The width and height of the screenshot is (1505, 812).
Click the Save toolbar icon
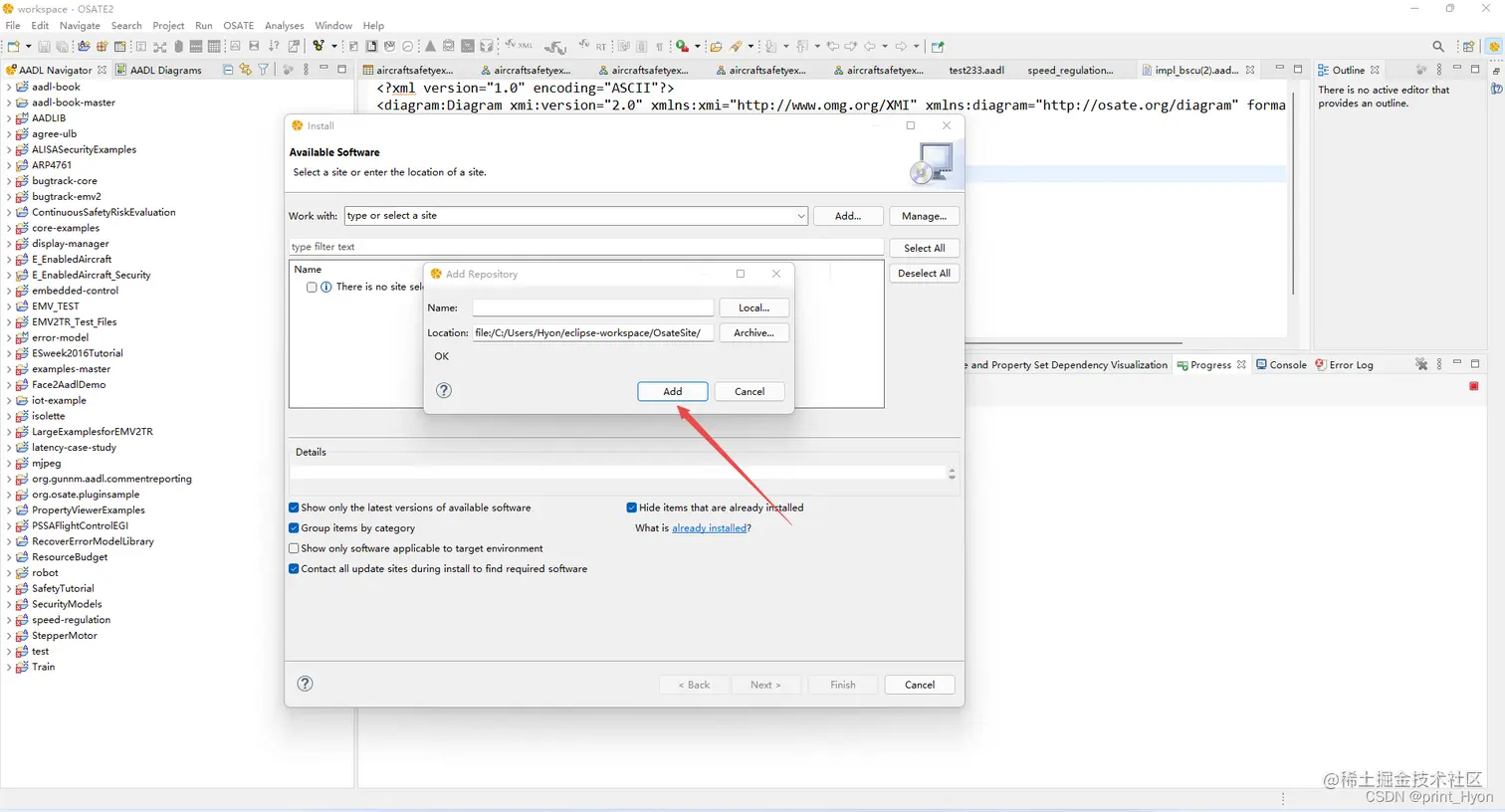coord(44,46)
